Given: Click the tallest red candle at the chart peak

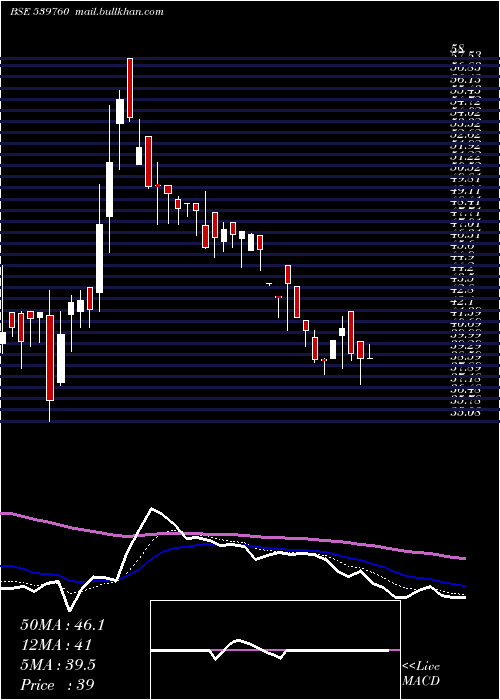Looking at the screenshot, I should (130, 88).
